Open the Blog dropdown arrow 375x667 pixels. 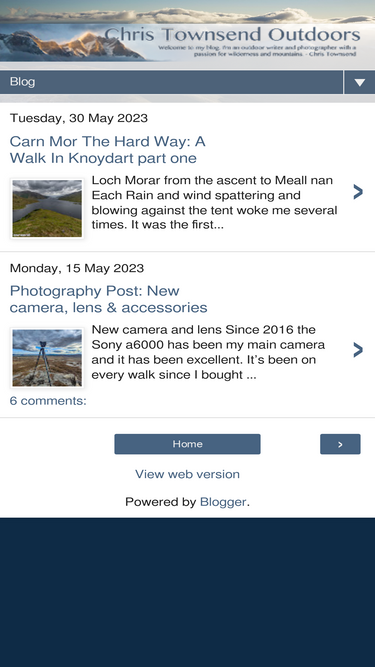click(360, 82)
